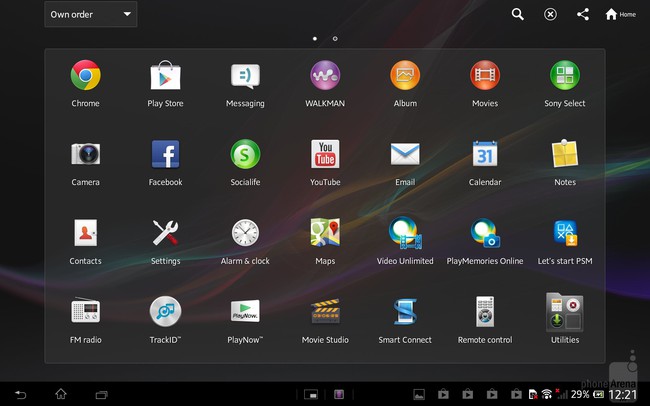Go to Home from the top bar
Viewport: 650px width, 406px height.
coord(620,15)
